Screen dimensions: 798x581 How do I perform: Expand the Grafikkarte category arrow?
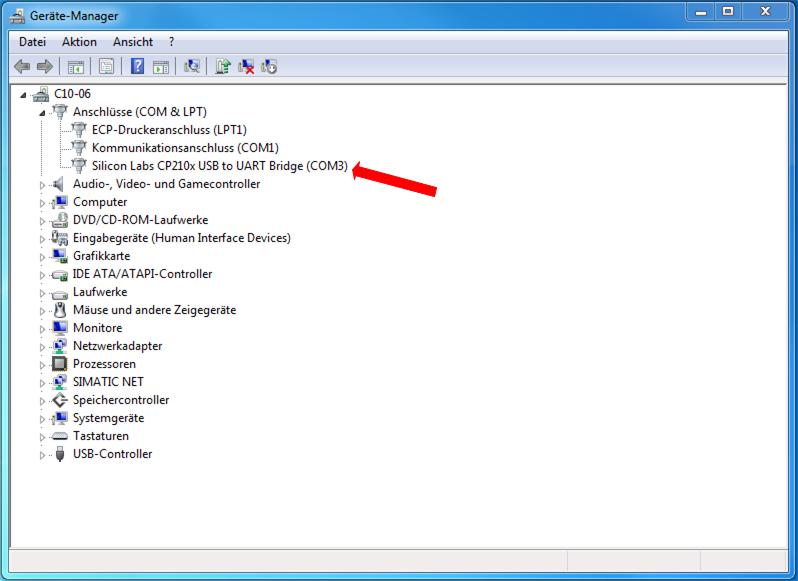43,257
